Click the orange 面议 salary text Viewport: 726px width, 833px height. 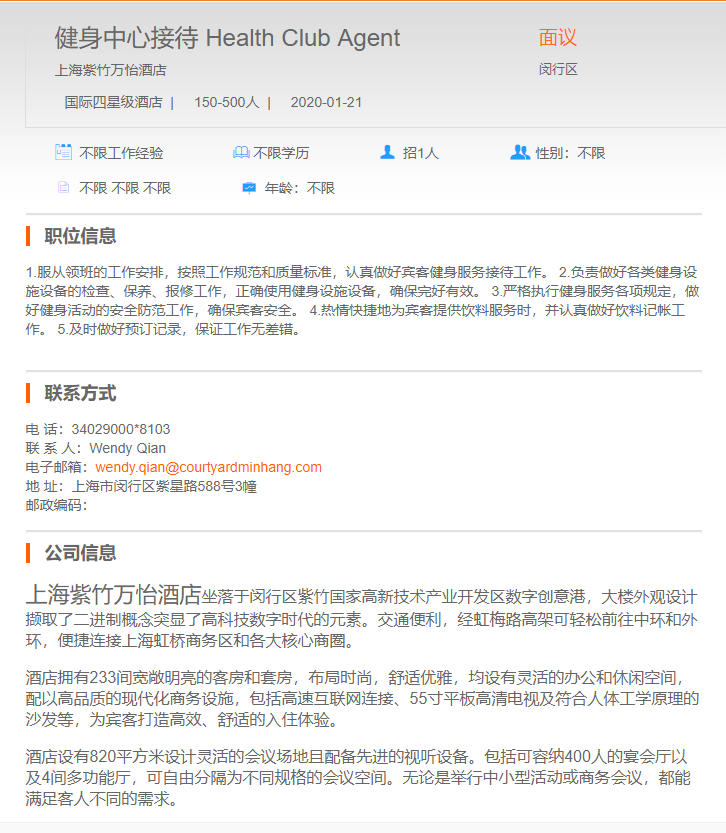tap(558, 38)
